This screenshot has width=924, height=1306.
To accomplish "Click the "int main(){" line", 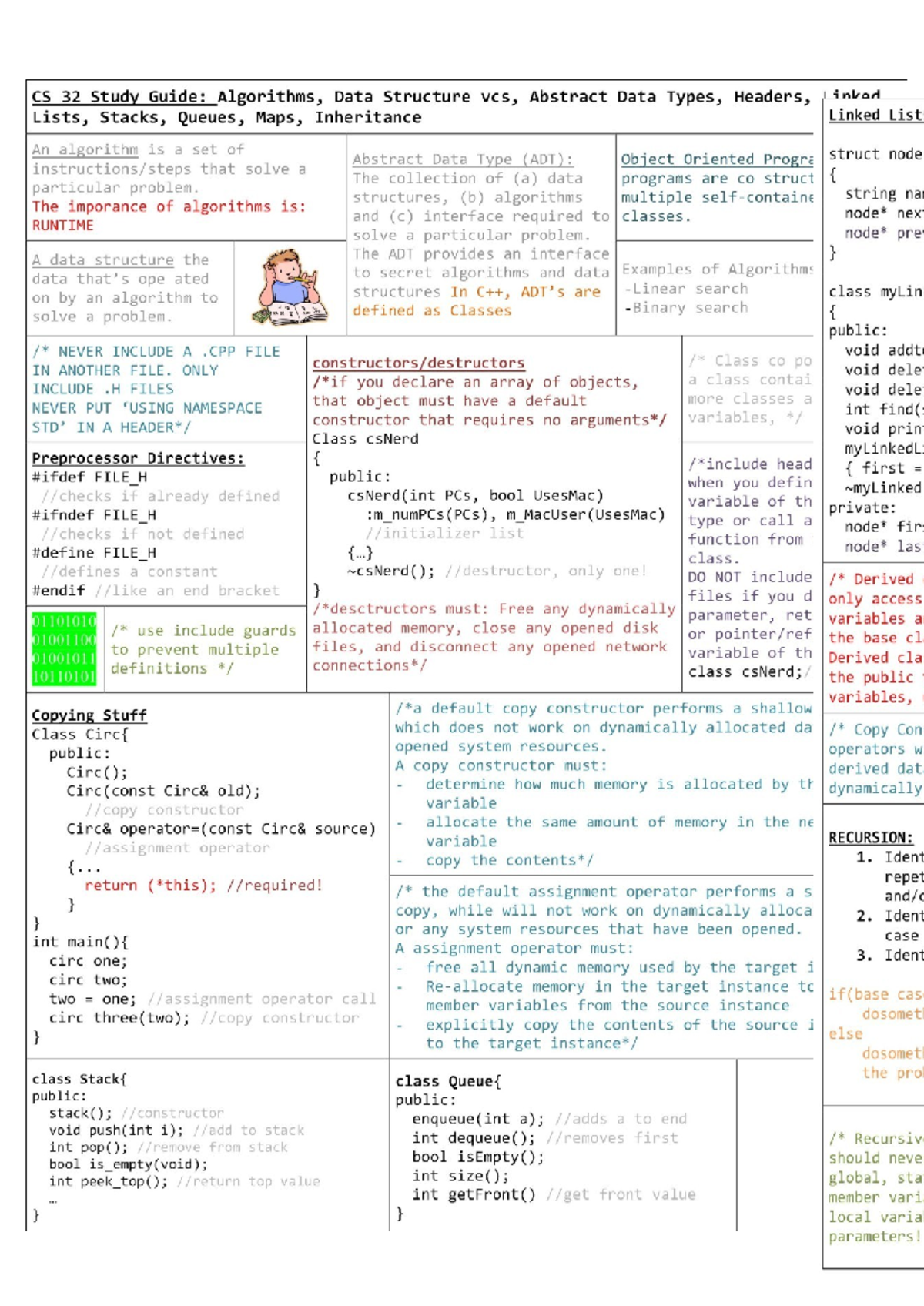I will click(80, 942).
